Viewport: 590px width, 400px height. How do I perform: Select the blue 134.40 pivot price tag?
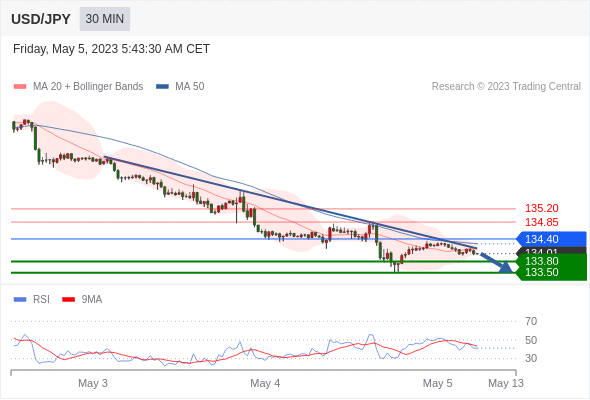(x=552, y=239)
